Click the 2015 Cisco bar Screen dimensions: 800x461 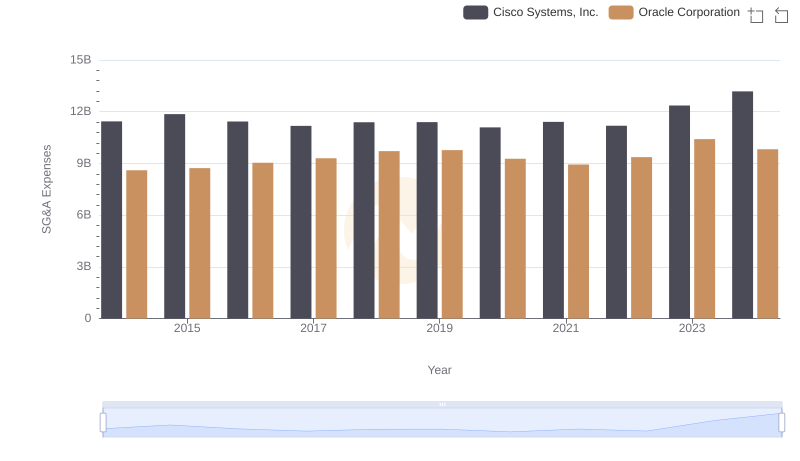174,216
